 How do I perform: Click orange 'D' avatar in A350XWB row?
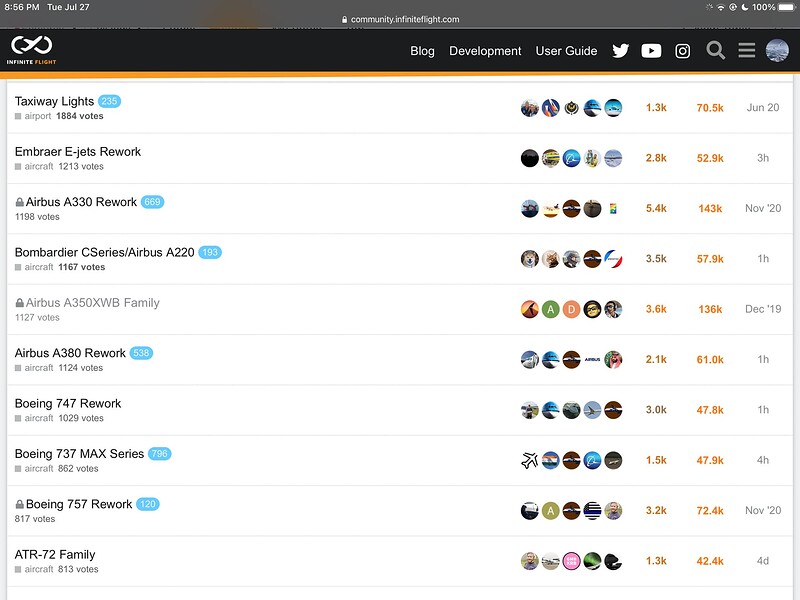571,309
